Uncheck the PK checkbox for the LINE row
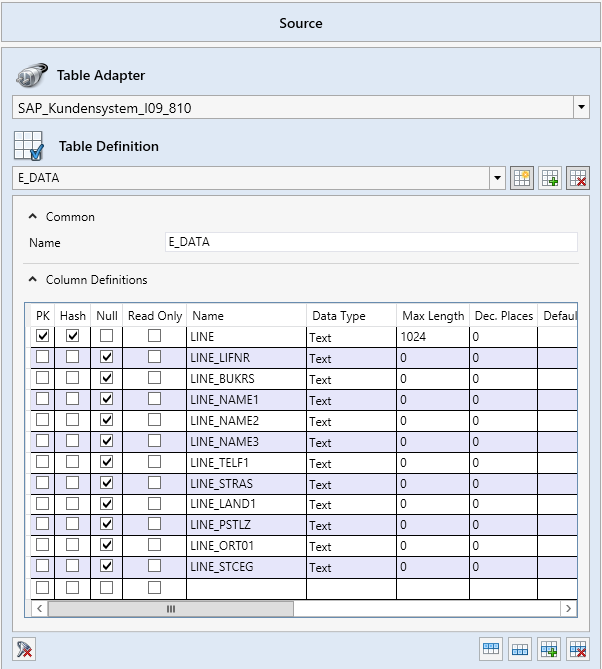The height and width of the screenshot is (669, 602). (42, 337)
